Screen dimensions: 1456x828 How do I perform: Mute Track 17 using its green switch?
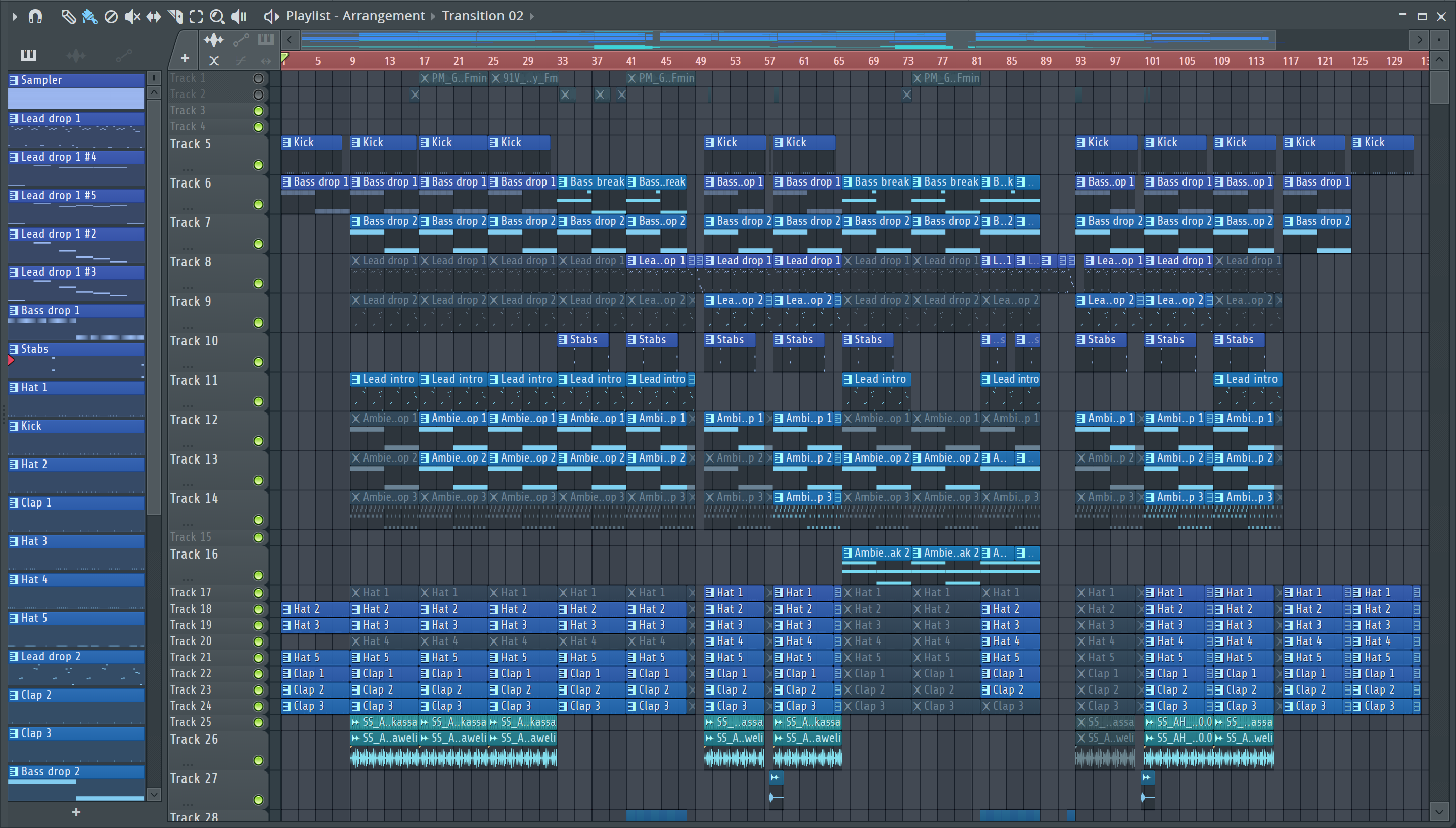[258, 592]
